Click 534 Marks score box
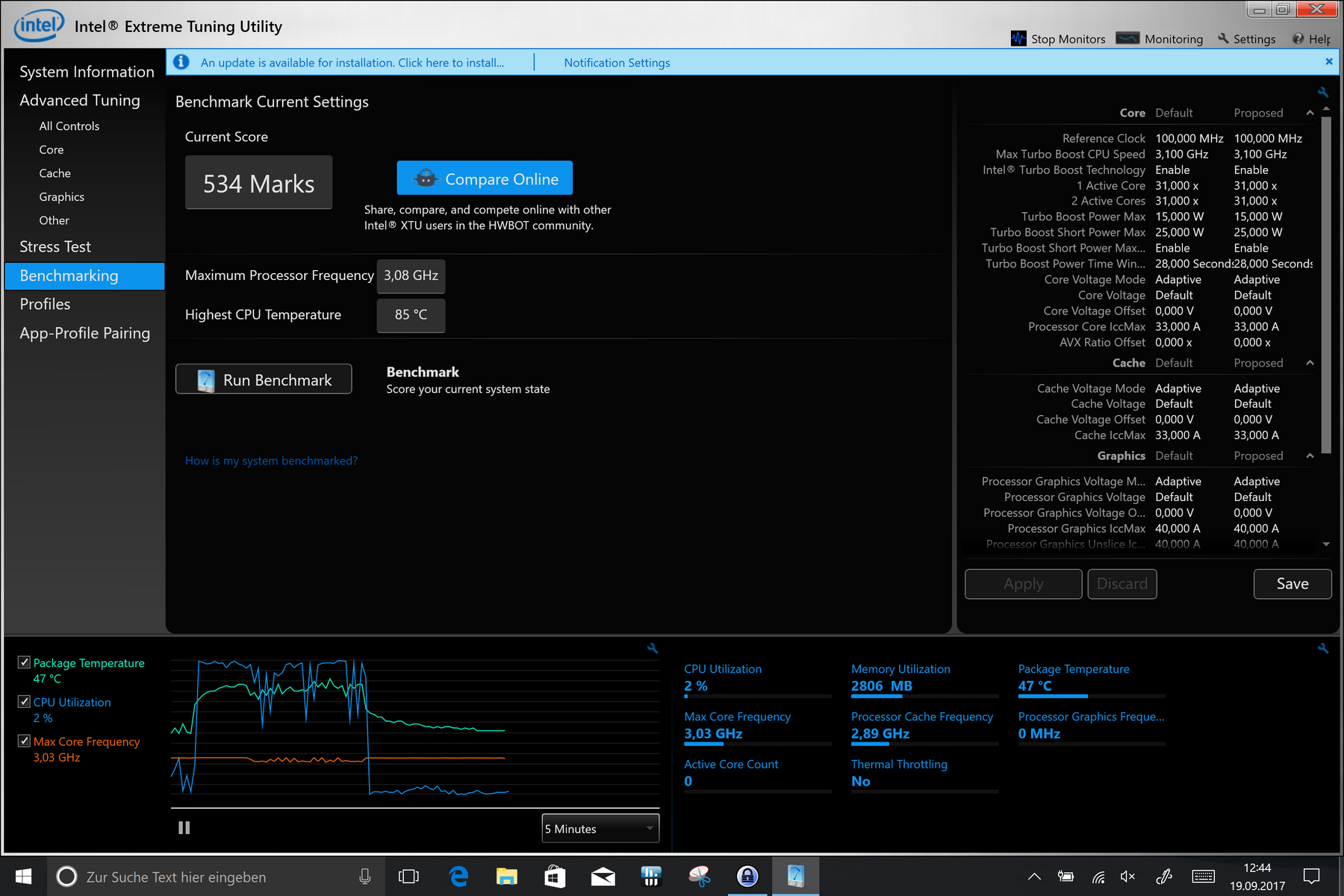This screenshot has width=1344, height=896. point(258,183)
